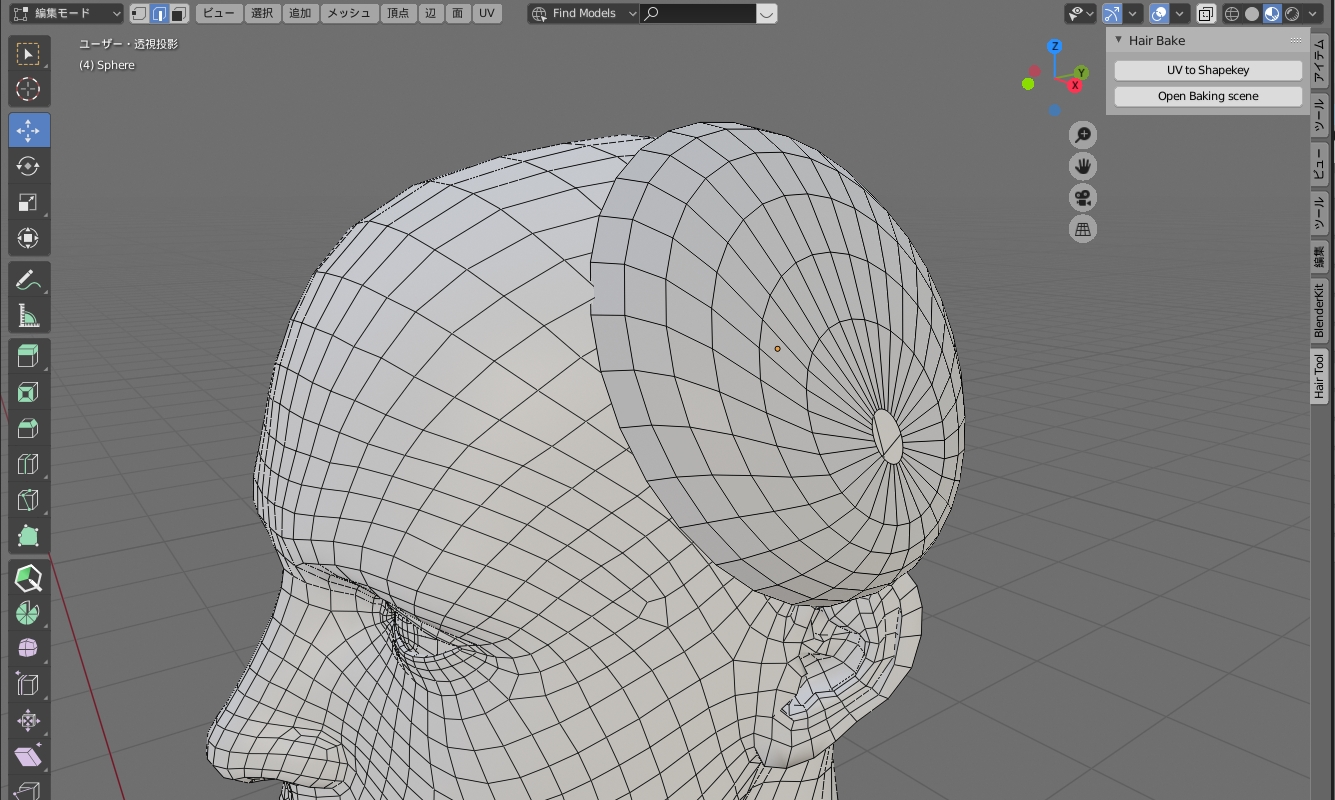Click the UV to Shapekey button

(1208, 70)
